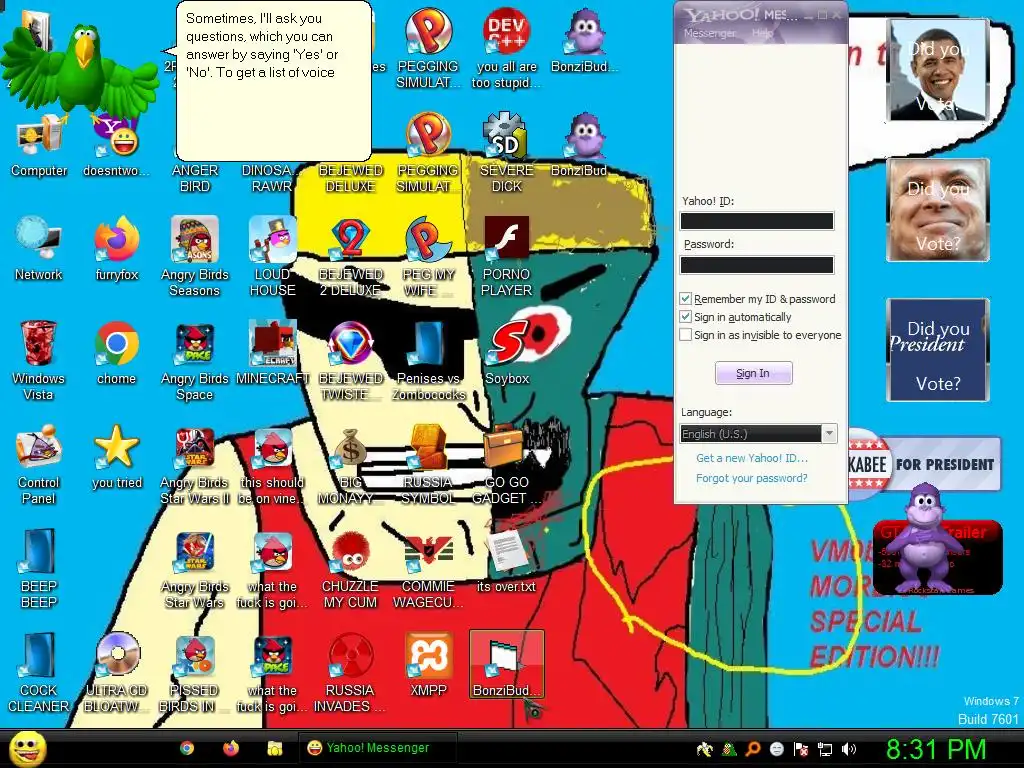
Task: Open the Control Panel desktop icon
Action: 39,464
